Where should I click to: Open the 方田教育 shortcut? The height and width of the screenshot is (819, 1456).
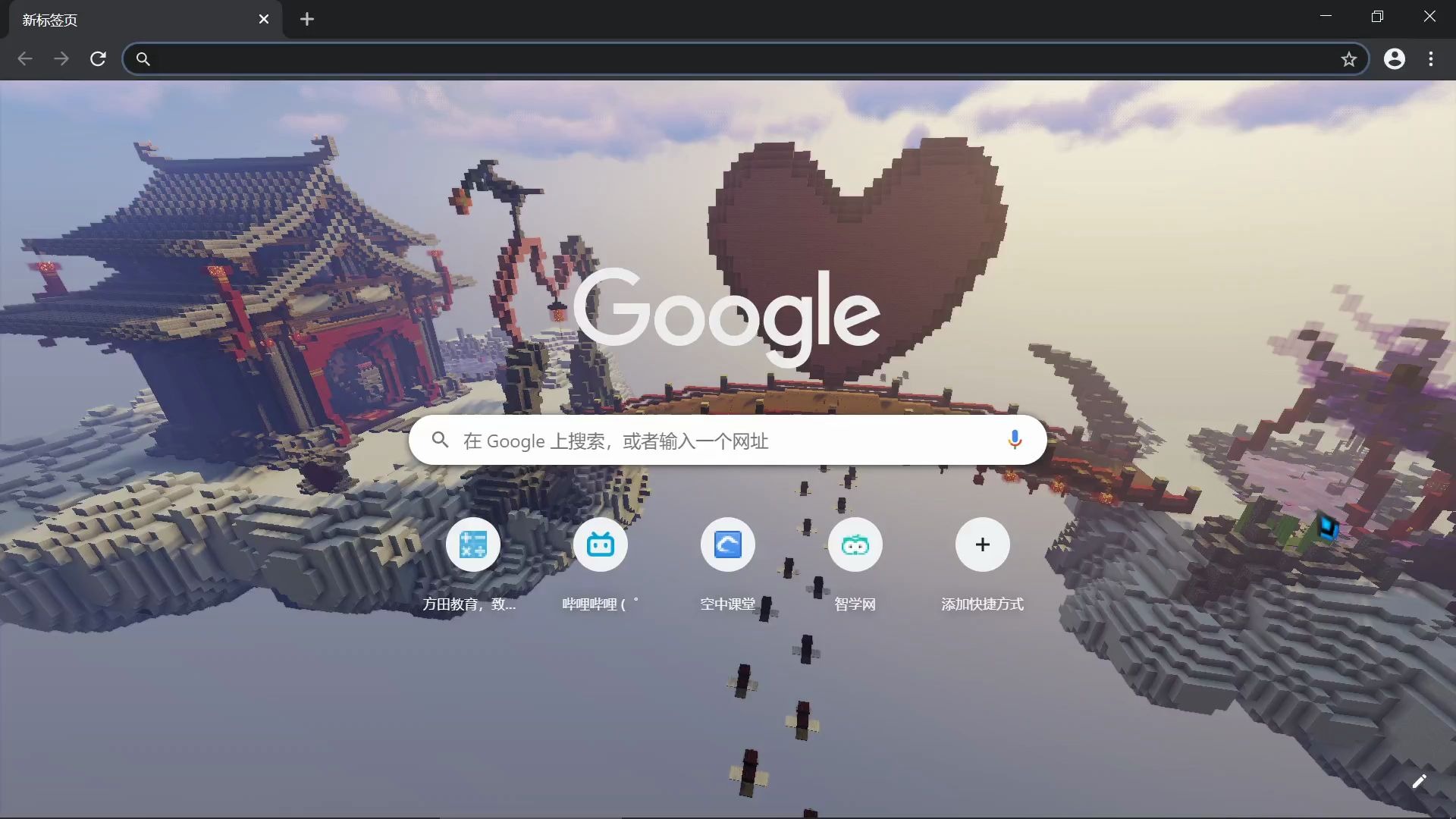click(472, 544)
